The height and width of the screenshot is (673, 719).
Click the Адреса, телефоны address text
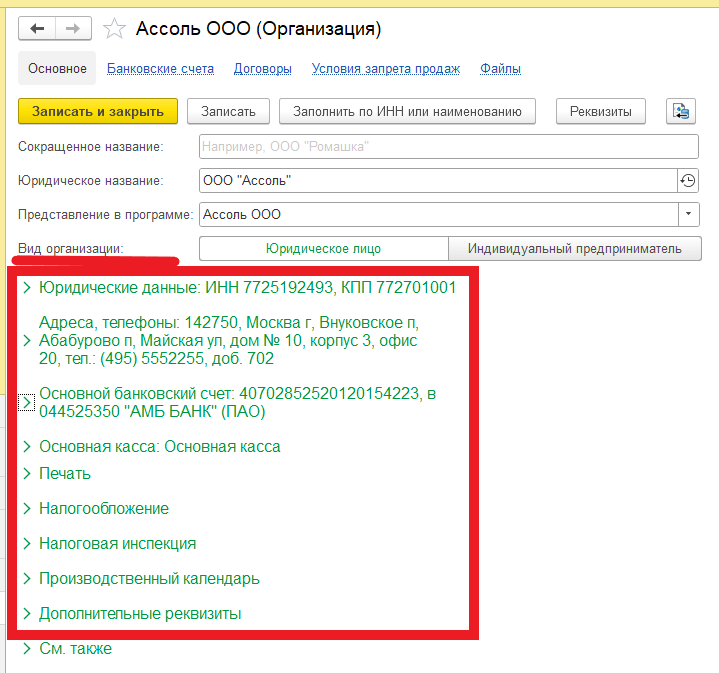229,341
